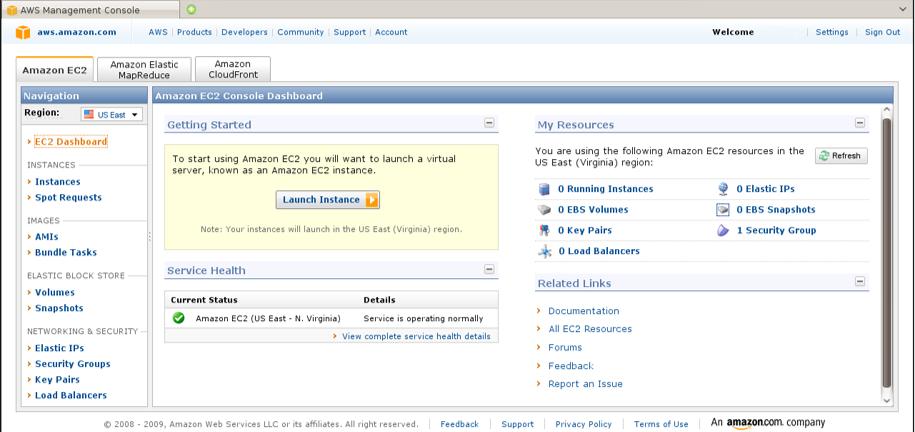
Task: Click the dashboard vertical scrollbar thumb
Action: pos(886,252)
